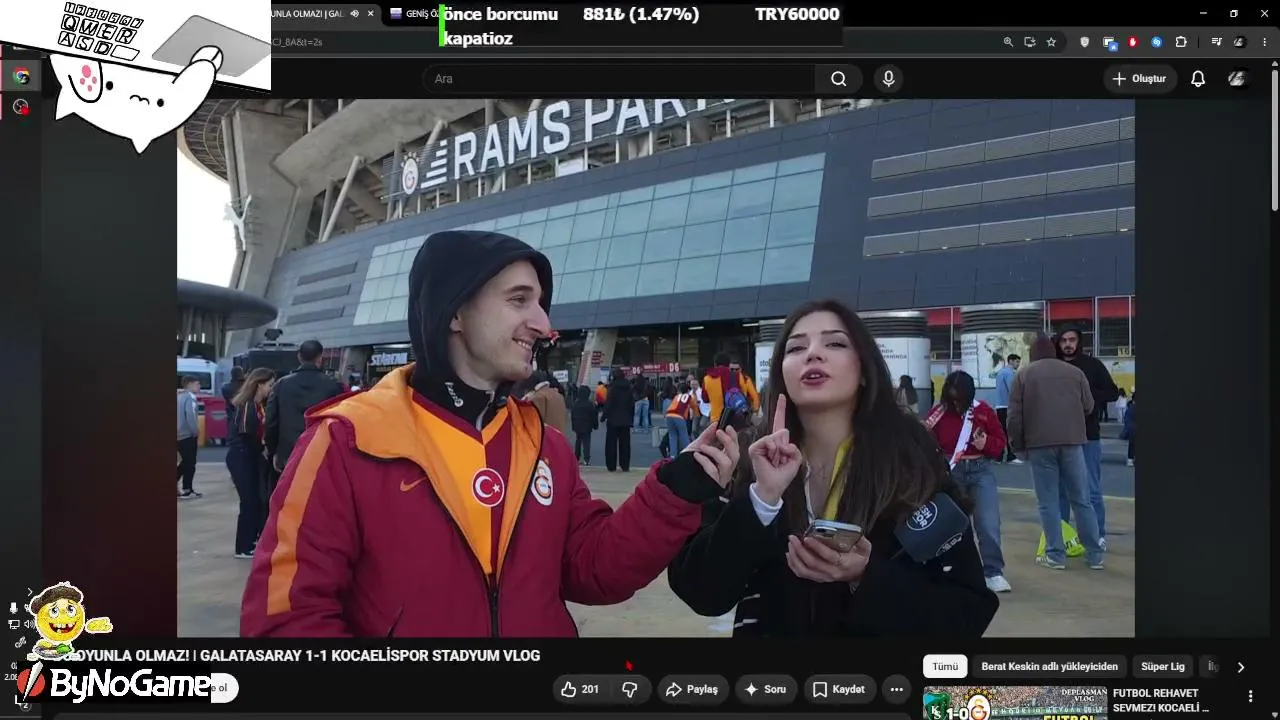Open YouTube notifications bell
This screenshot has height=720, width=1280.
[x=1198, y=79]
